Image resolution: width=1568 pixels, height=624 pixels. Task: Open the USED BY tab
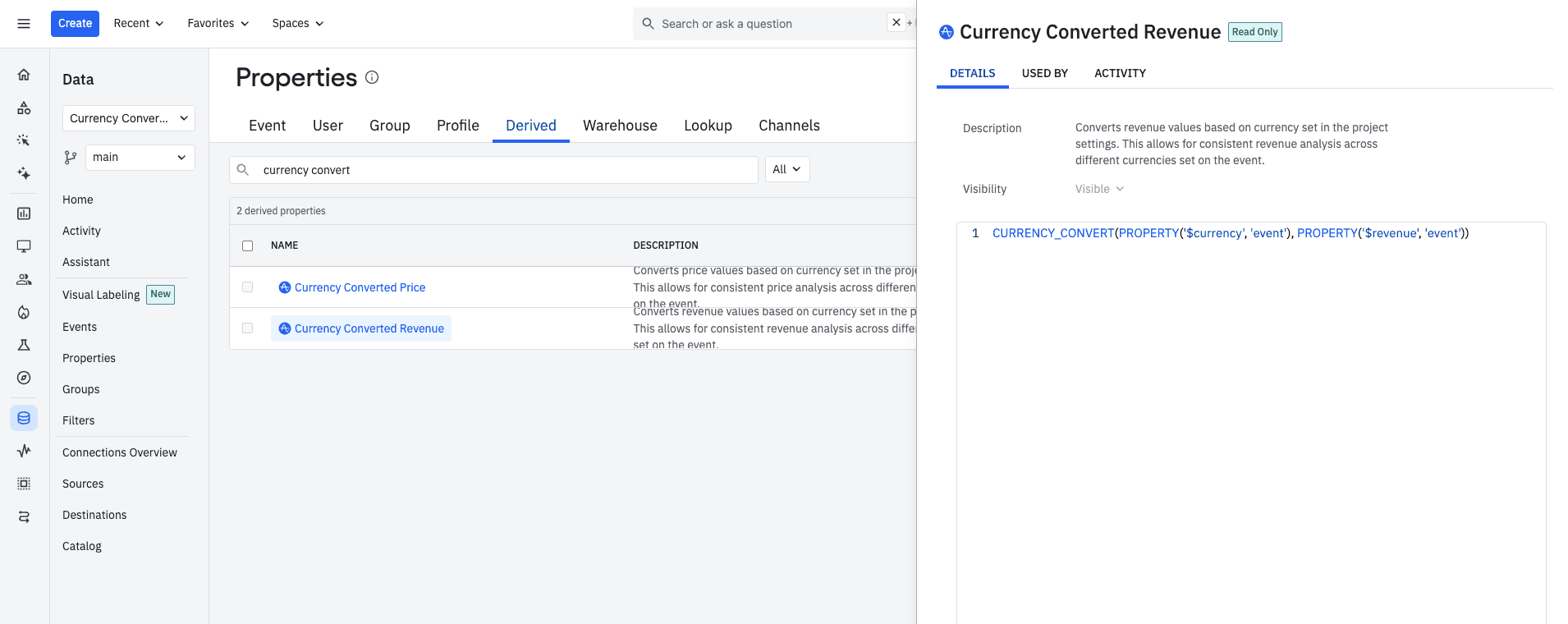point(1044,73)
